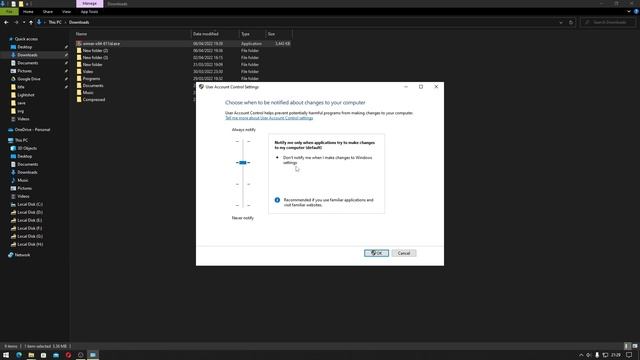The image size is (640, 360).
Task: Switch to details view button in status bar
Action: 627,346
